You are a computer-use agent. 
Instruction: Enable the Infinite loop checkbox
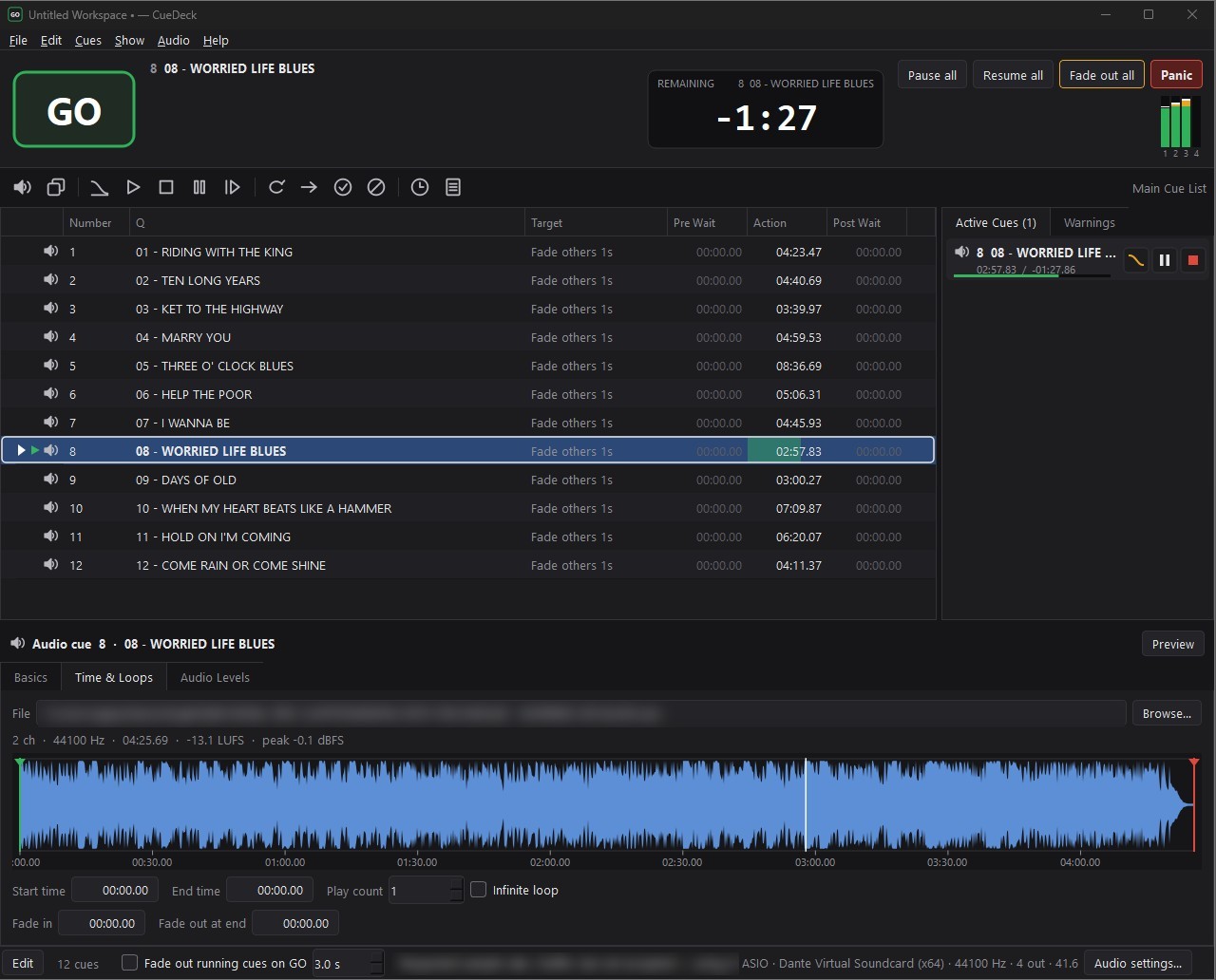pyautogui.click(x=479, y=890)
